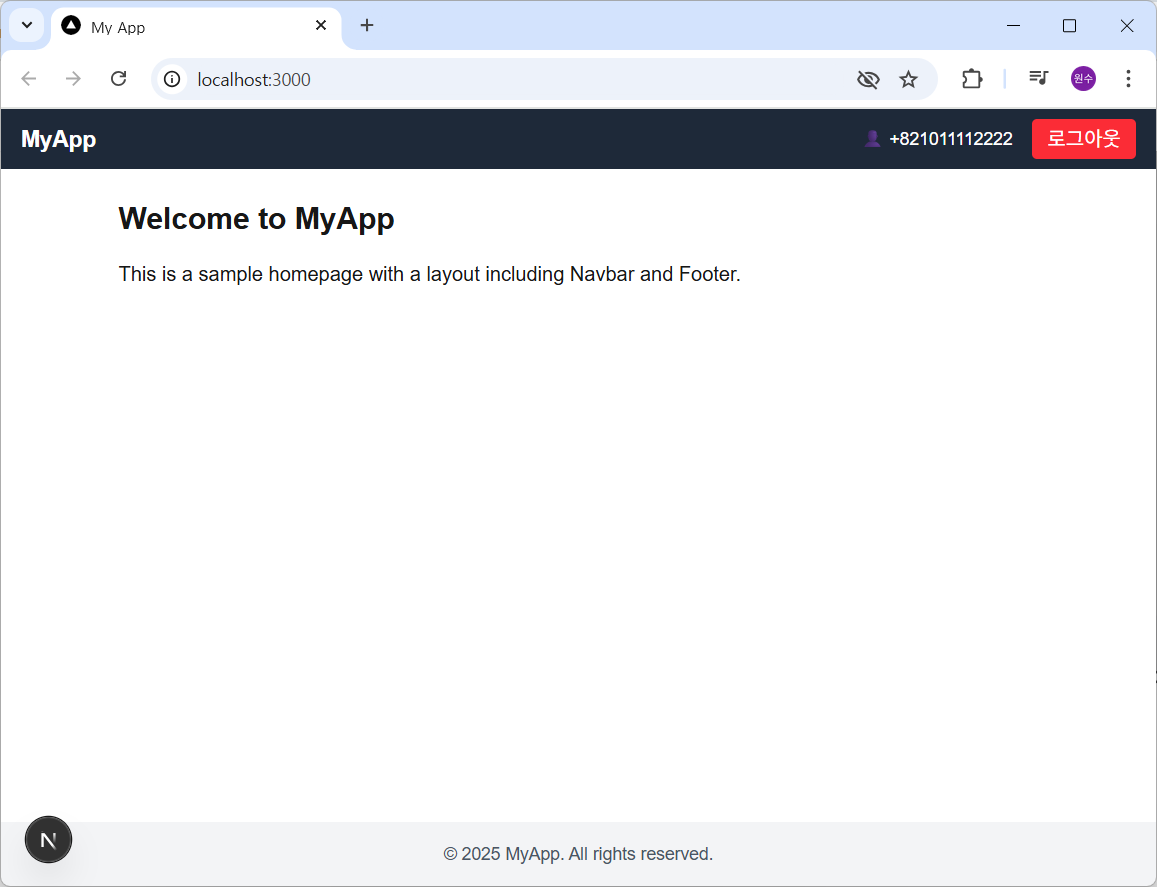Viewport: 1157px width, 887px height.
Task: Select the My App browser tab
Action: [x=196, y=27]
